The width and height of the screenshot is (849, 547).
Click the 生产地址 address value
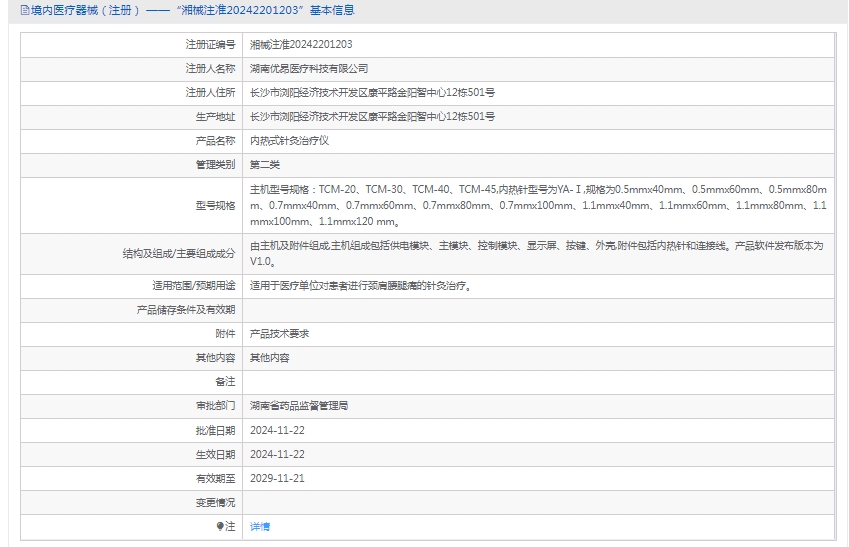point(372,117)
